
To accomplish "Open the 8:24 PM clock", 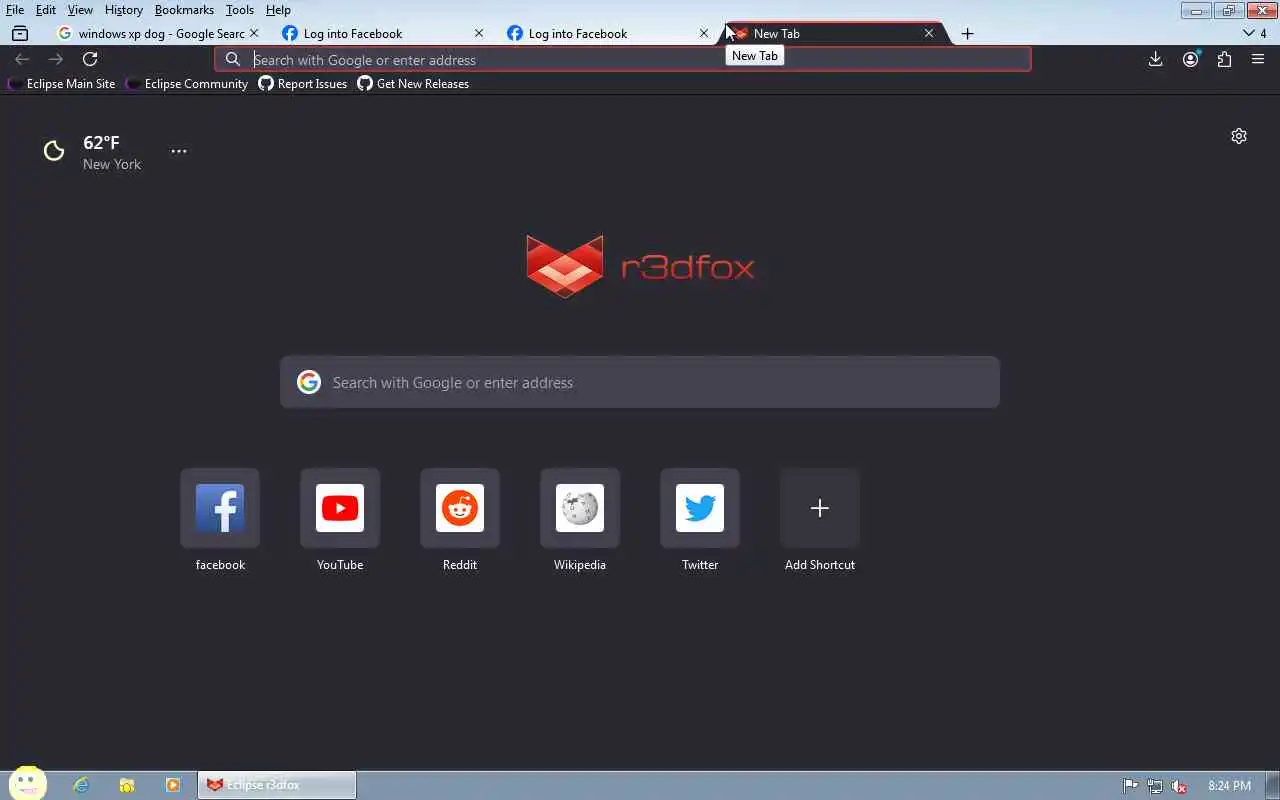I will tap(1230, 786).
